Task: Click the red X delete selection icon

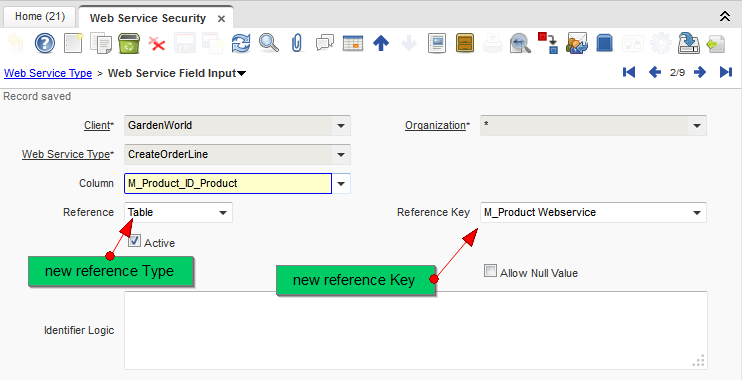Action: coord(157,44)
